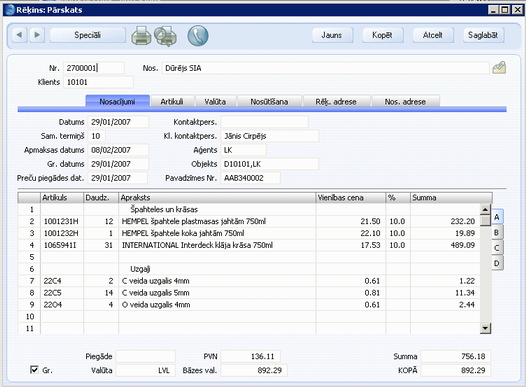526x387 pixels.
Task: Click the KOPĀ field with 892.29
Action: click(x=456, y=370)
